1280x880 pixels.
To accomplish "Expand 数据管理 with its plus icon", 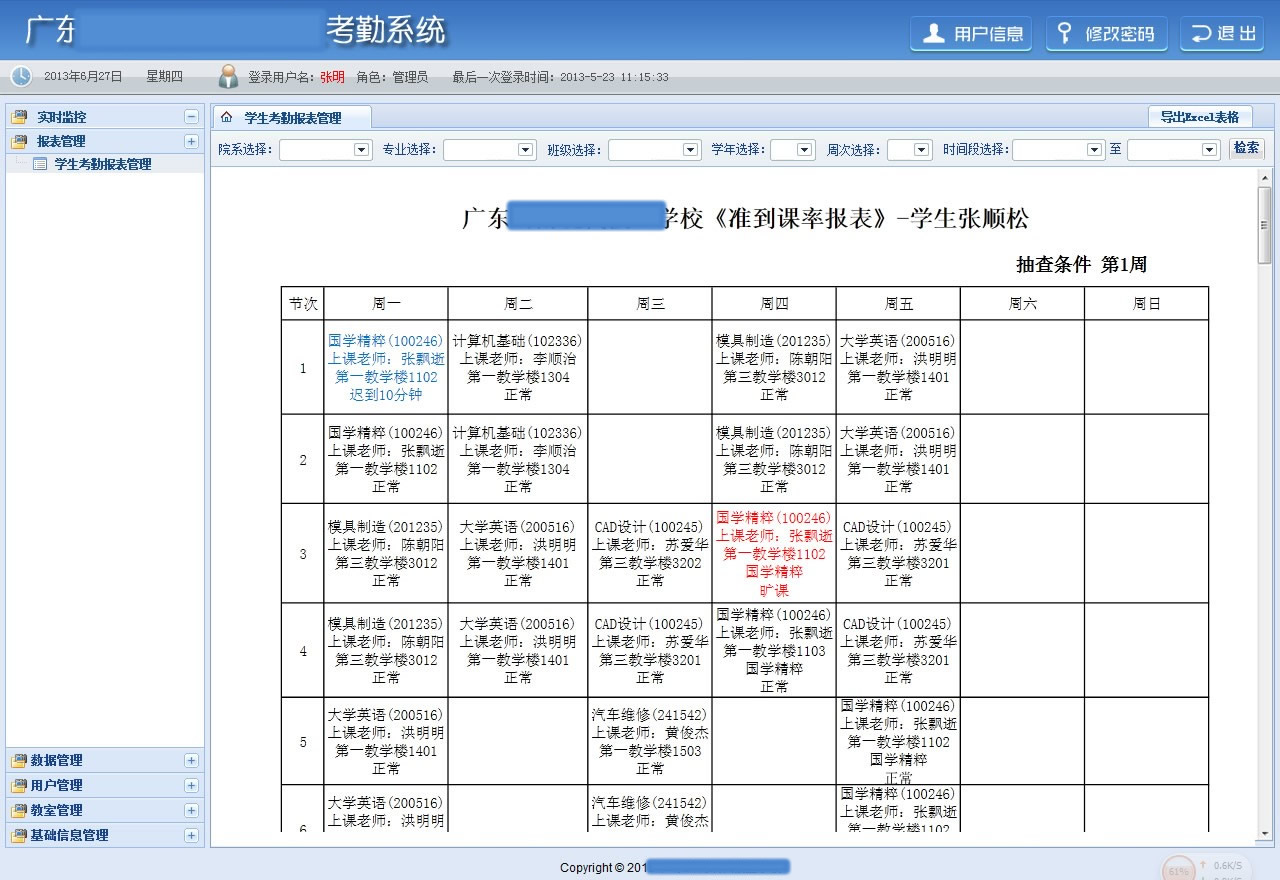I will (x=191, y=760).
